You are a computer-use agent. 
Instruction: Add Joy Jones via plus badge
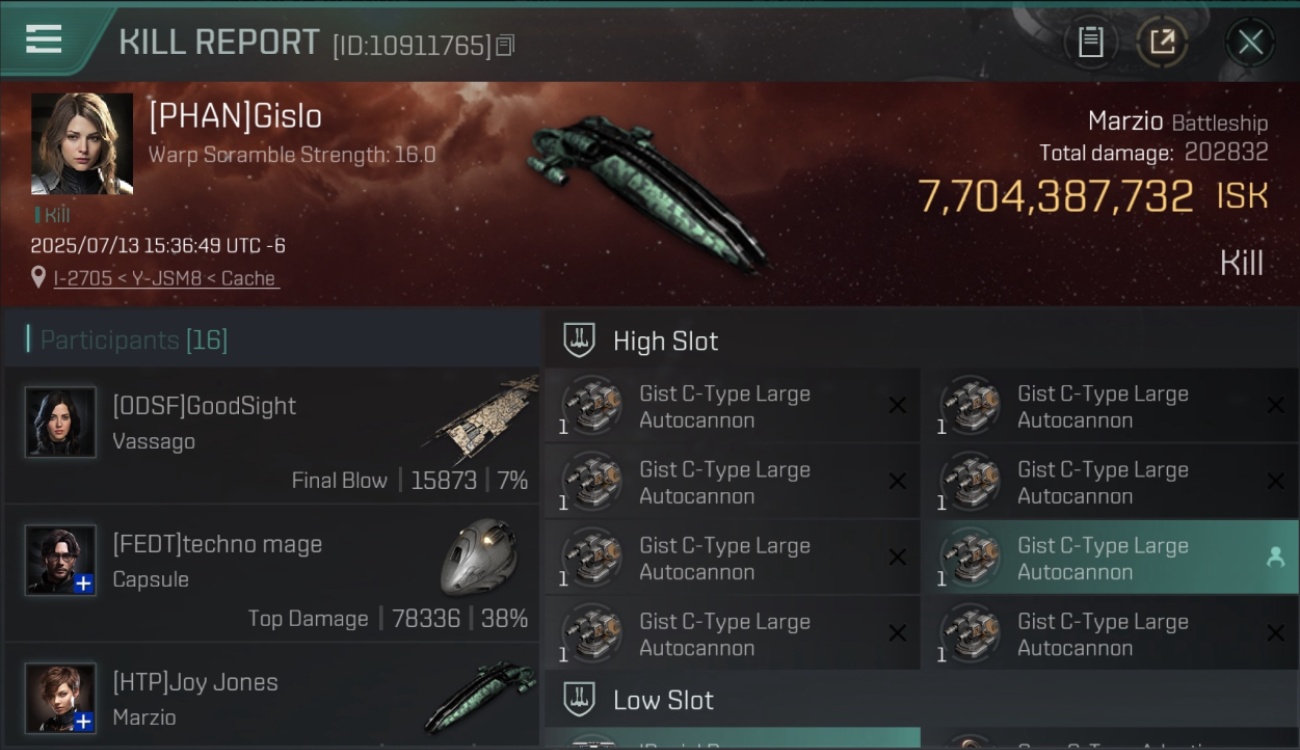tap(84, 721)
